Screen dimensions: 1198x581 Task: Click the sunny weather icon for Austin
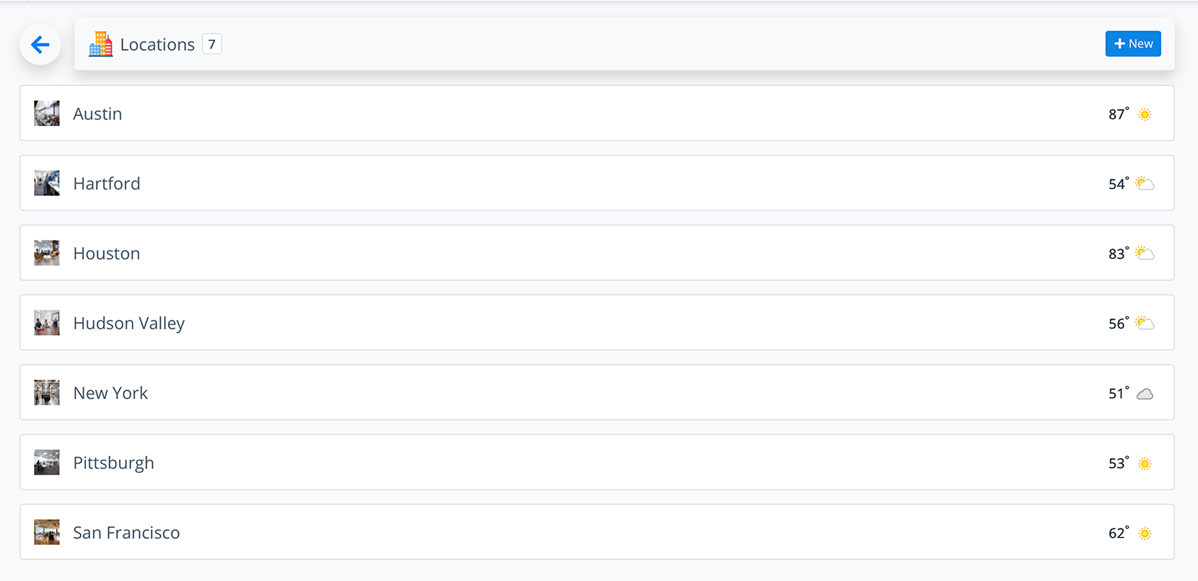click(x=1145, y=114)
